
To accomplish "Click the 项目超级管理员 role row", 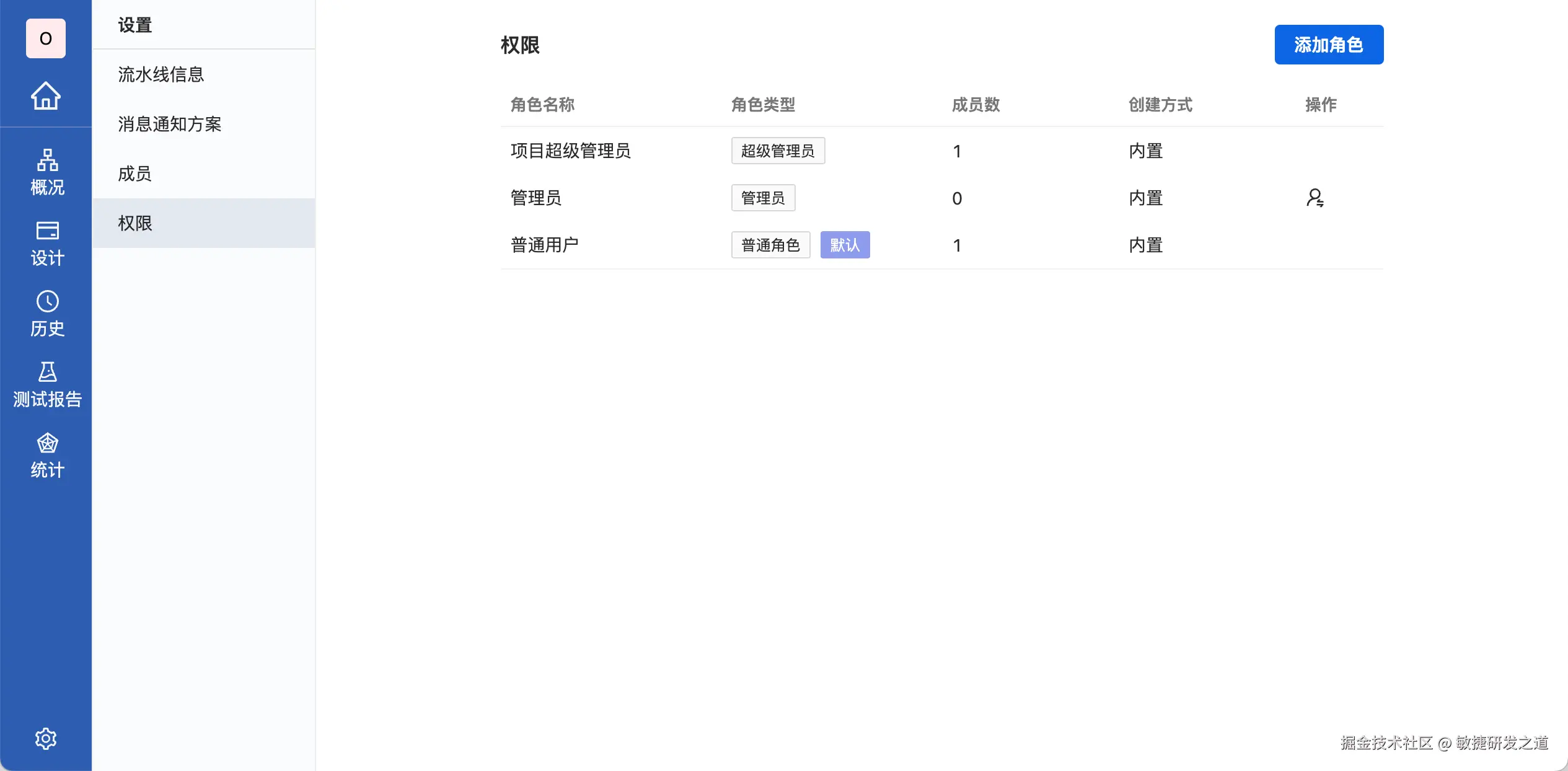I will (570, 151).
